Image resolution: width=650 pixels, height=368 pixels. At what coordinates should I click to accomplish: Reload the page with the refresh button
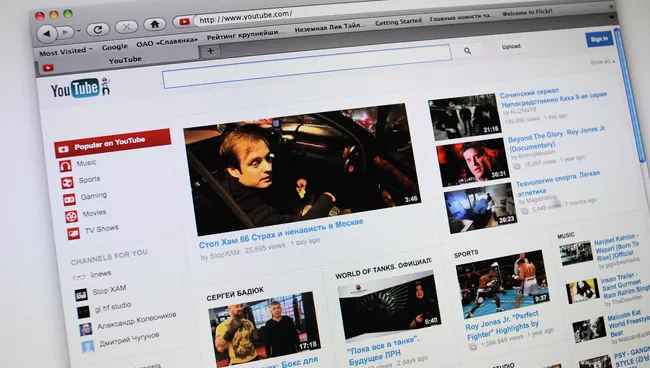pyautogui.click(x=98, y=29)
